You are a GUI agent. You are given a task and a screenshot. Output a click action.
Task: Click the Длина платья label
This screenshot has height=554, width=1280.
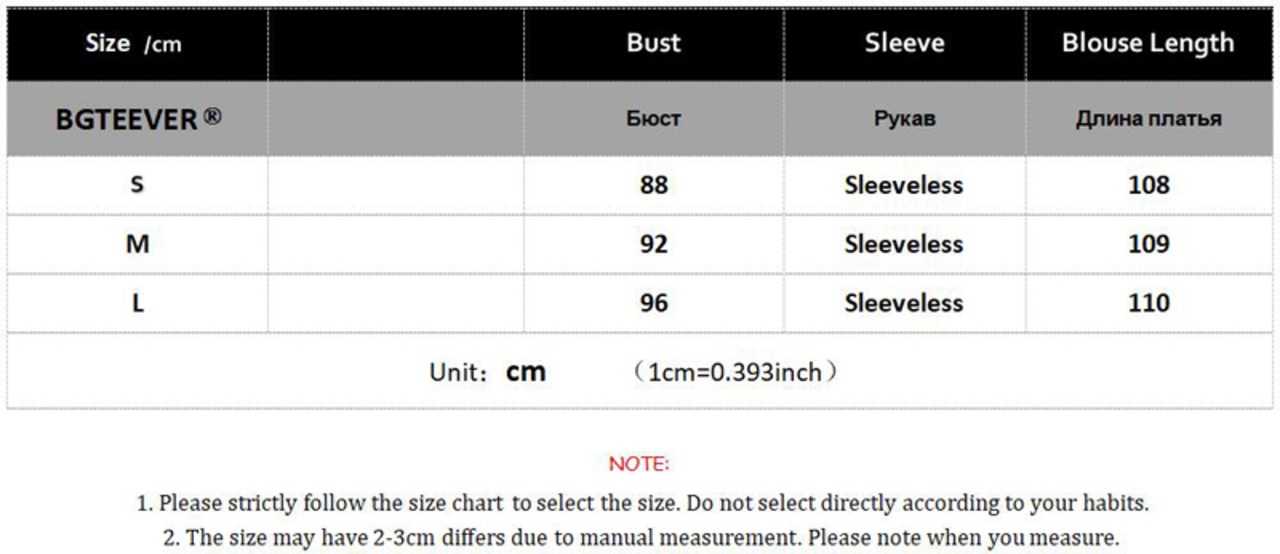coord(1148,119)
